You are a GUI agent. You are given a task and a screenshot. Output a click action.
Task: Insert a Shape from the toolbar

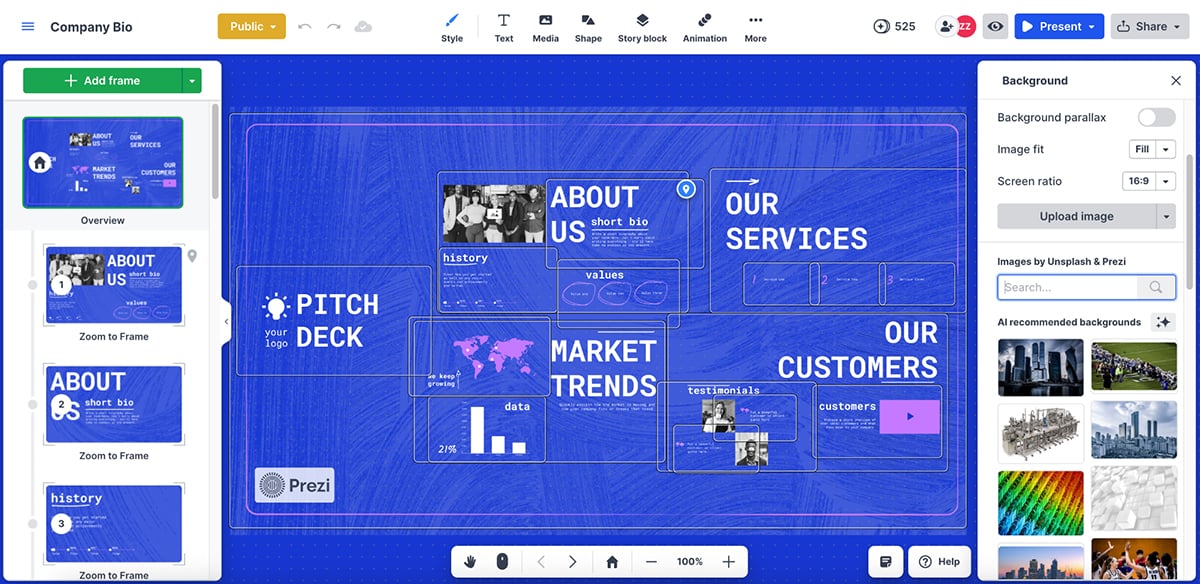(588, 26)
